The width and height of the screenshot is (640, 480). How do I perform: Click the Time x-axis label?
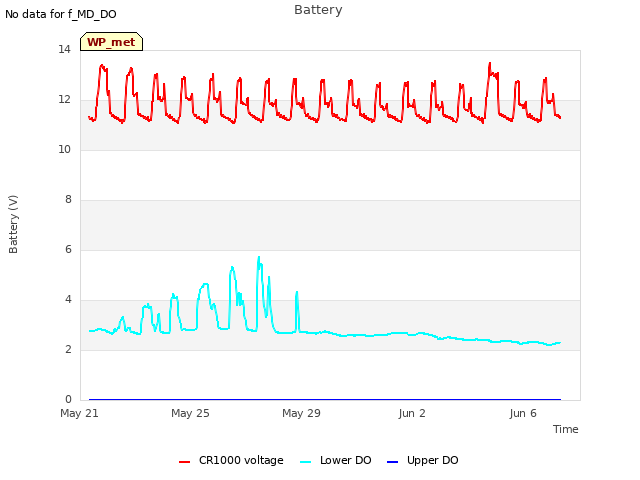pos(566,429)
